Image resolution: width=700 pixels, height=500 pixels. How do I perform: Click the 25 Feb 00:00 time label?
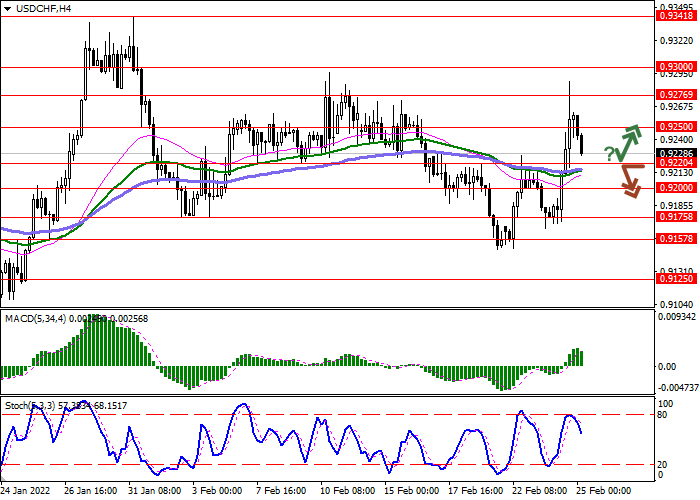pyautogui.click(x=604, y=491)
